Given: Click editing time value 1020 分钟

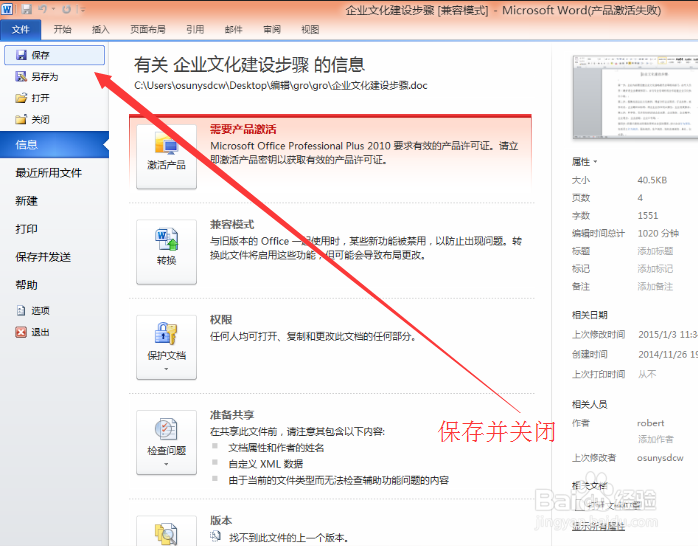Looking at the screenshot, I should point(658,233).
